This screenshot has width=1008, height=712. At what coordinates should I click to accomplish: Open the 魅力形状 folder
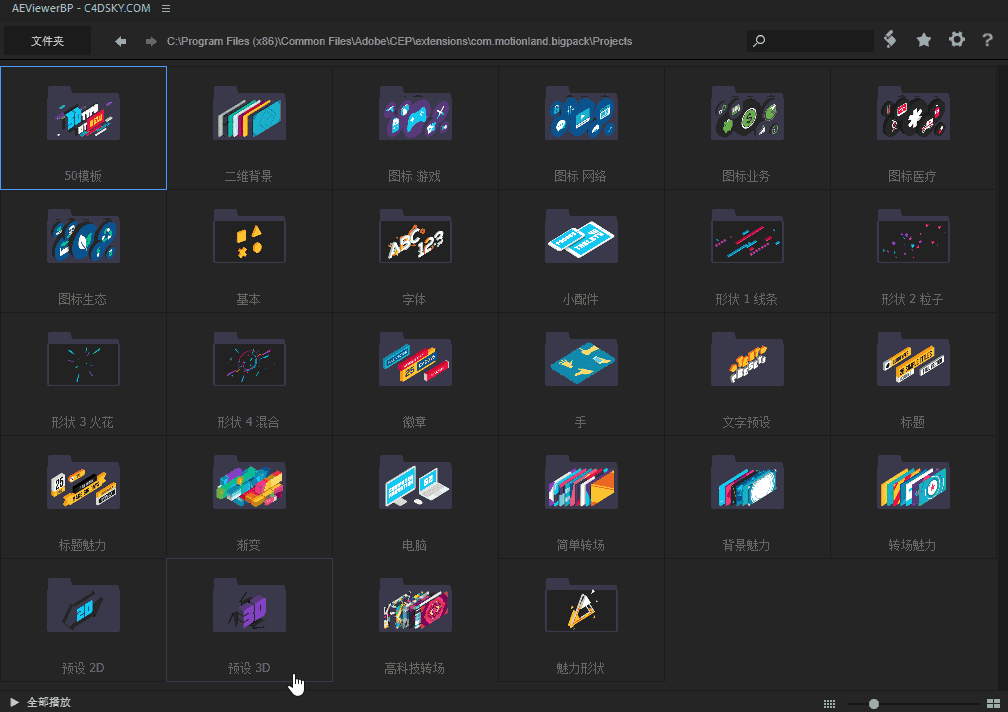pos(581,620)
